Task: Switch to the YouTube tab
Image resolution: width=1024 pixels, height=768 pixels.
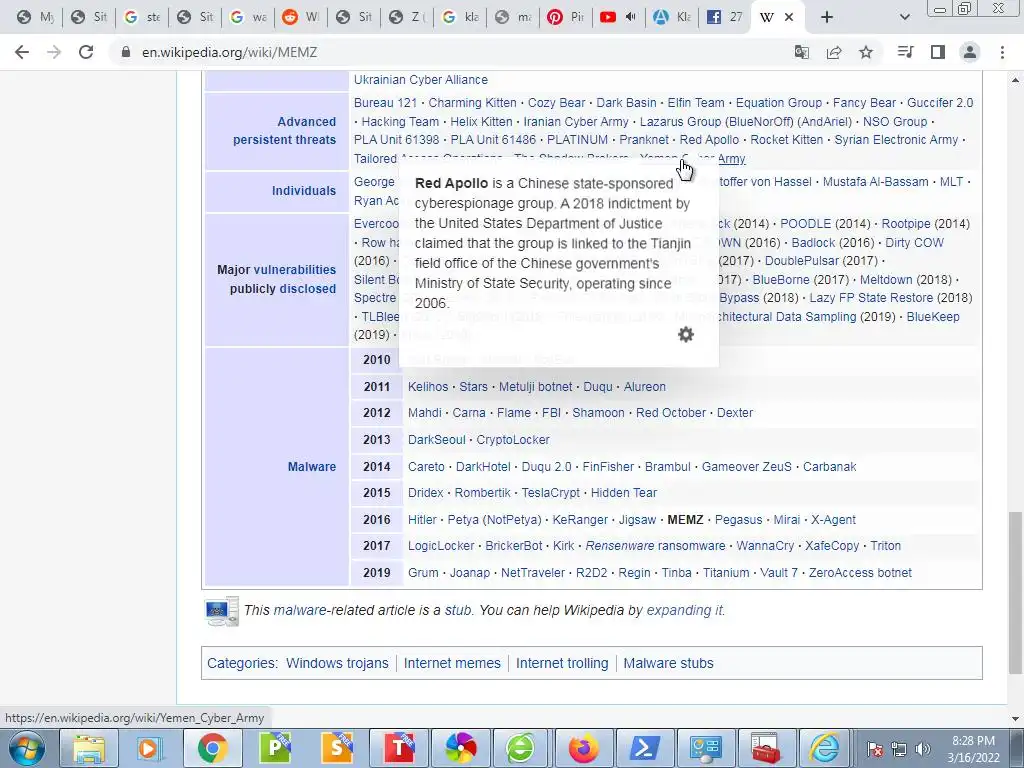Action: [x=608, y=17]
